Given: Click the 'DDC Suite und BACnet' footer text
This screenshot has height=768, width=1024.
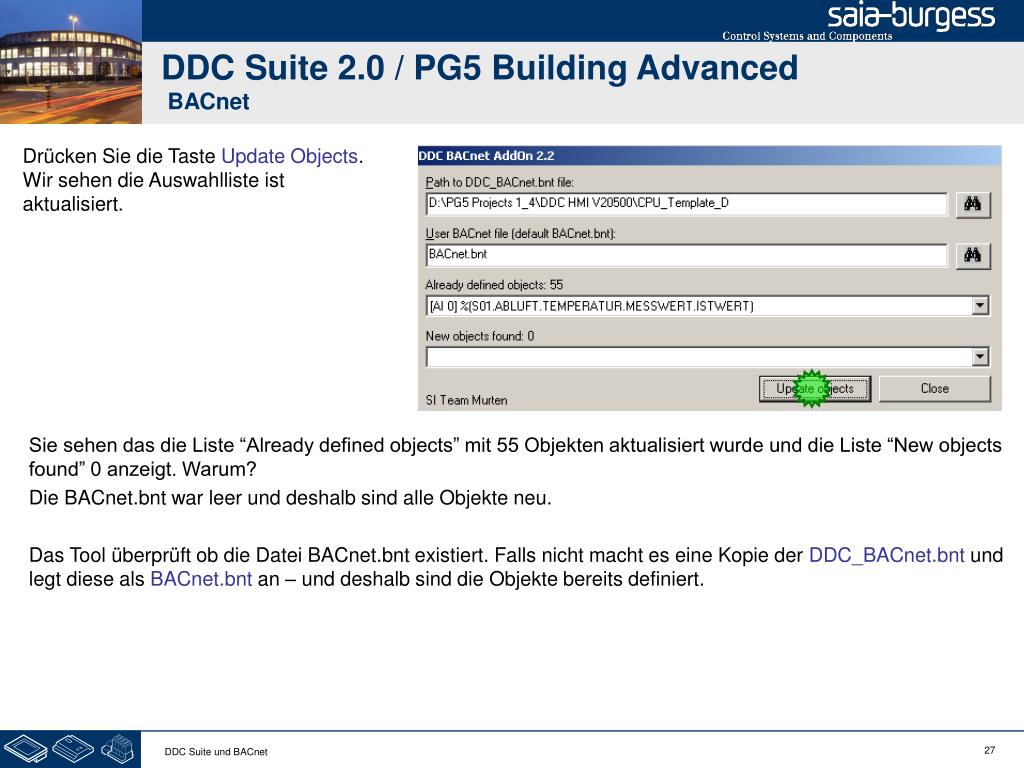Looking at the screenshot, I should [x=216, y=752].
